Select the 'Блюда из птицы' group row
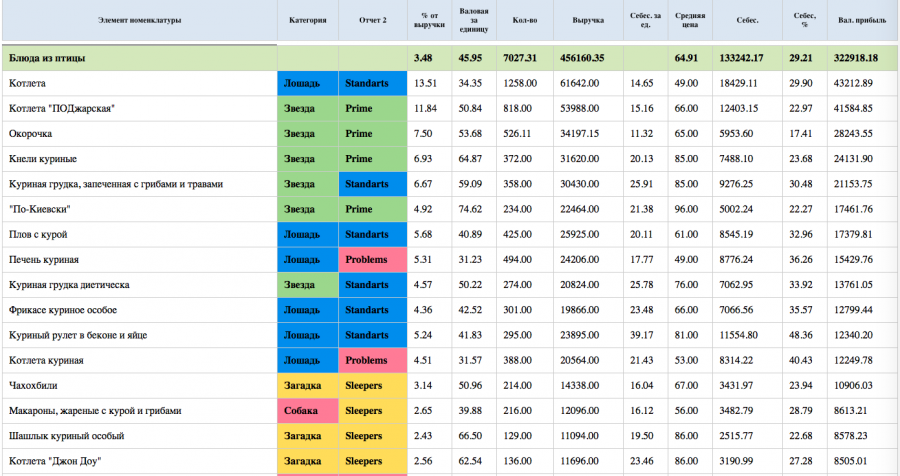The image size is (900, 476). pyautogui.click(x=449, y=58)
